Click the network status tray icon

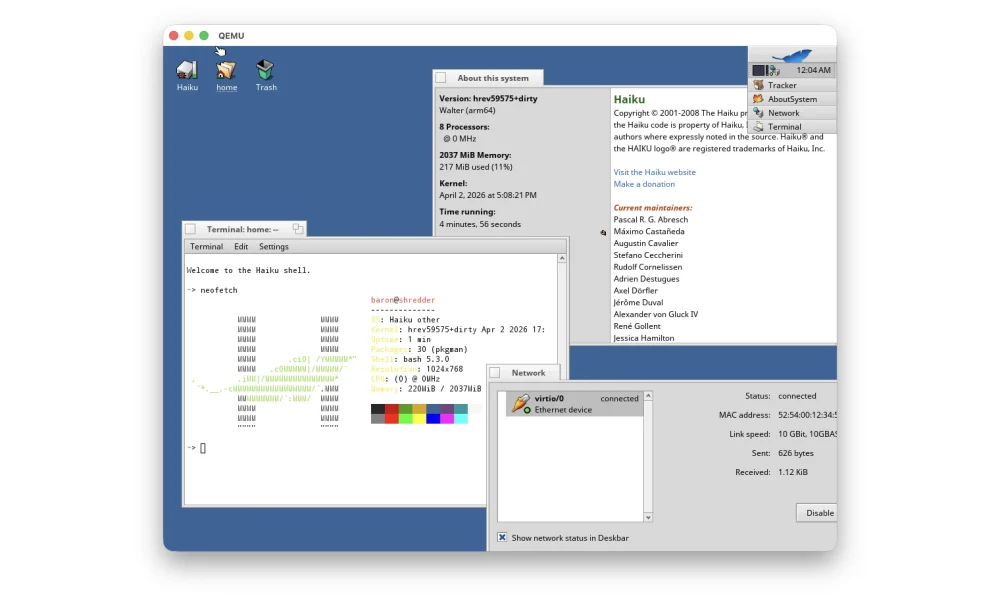click(x=774, y=70)
